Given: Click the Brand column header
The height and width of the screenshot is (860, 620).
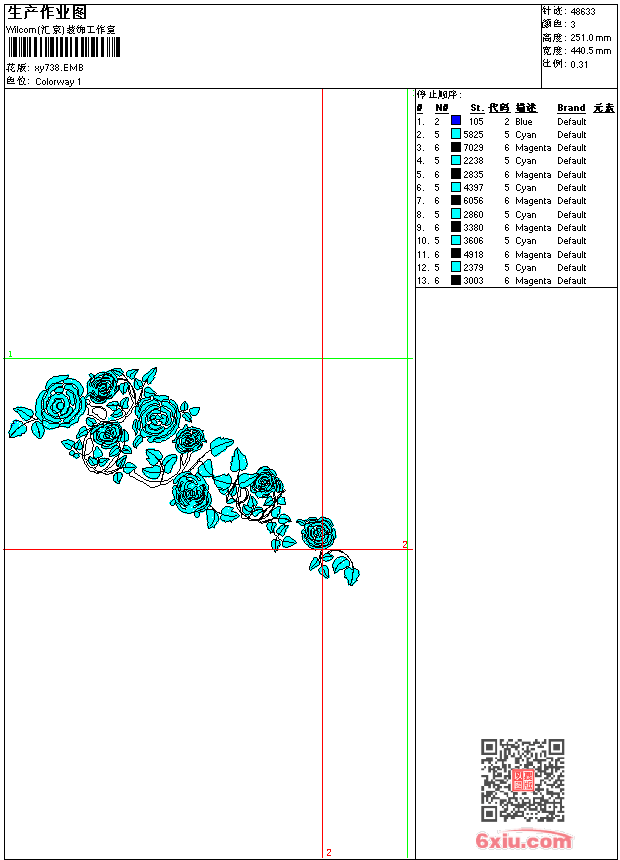Looking at the screenshot, I should tap(571, 108).
